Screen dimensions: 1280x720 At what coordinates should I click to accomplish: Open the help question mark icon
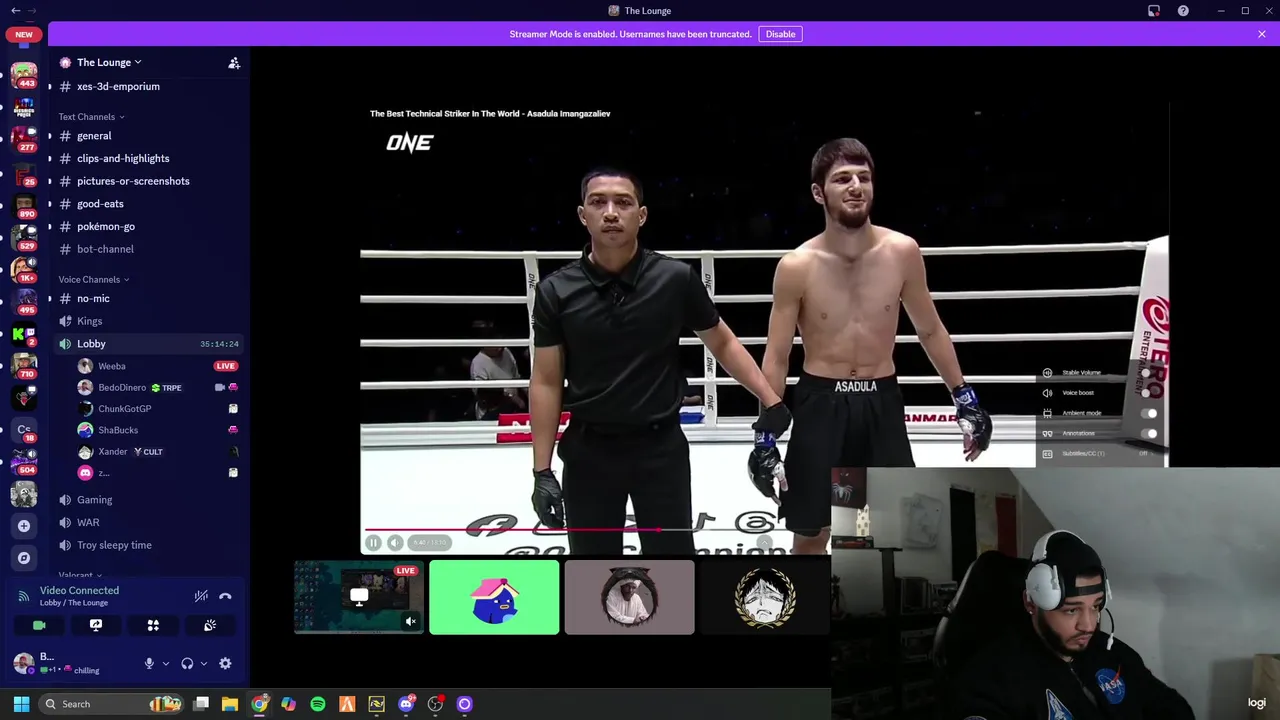point(1183,11)
